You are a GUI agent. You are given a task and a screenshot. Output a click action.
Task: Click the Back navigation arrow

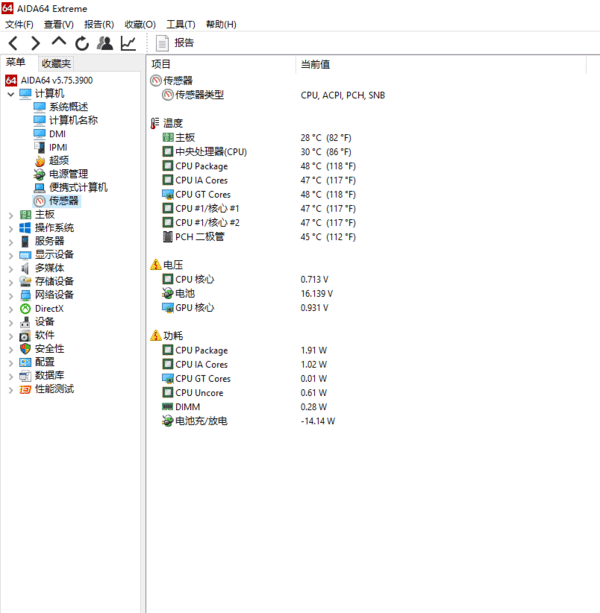13,43
